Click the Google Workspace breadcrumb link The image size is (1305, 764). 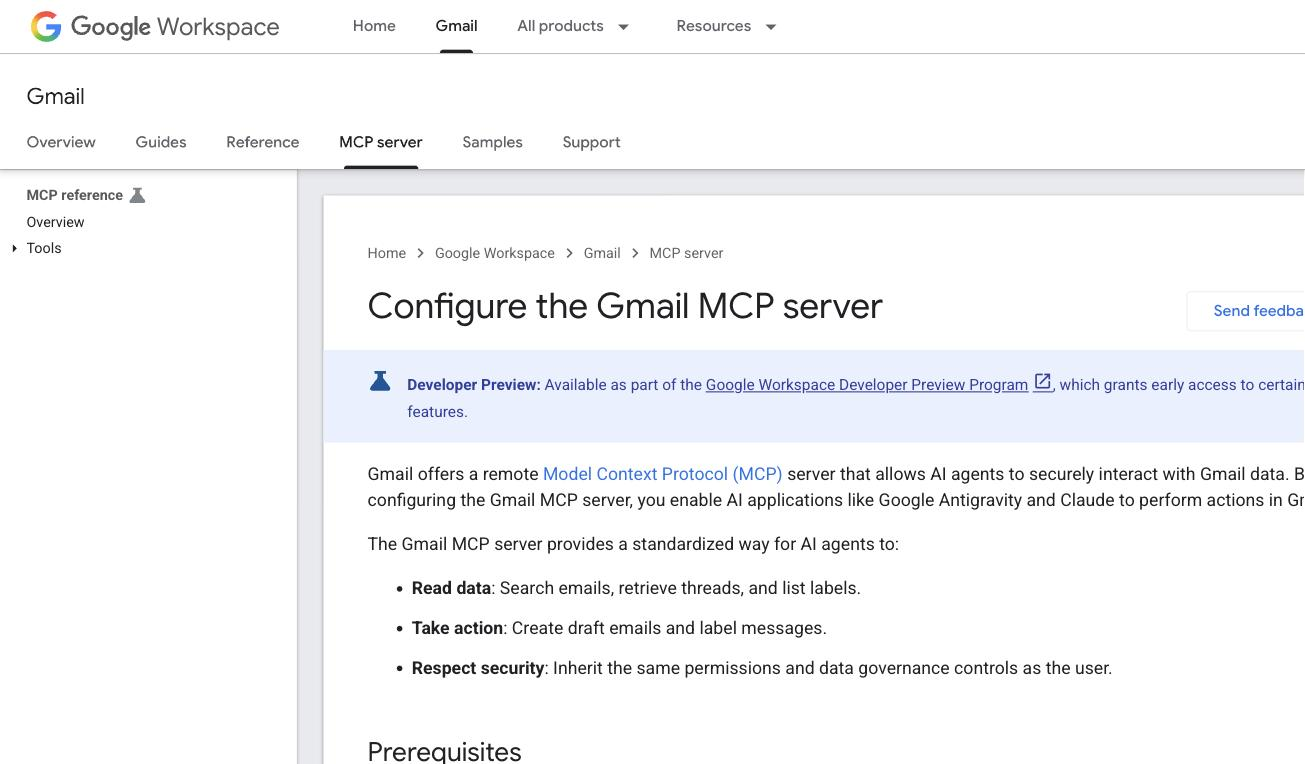point(494,253)
